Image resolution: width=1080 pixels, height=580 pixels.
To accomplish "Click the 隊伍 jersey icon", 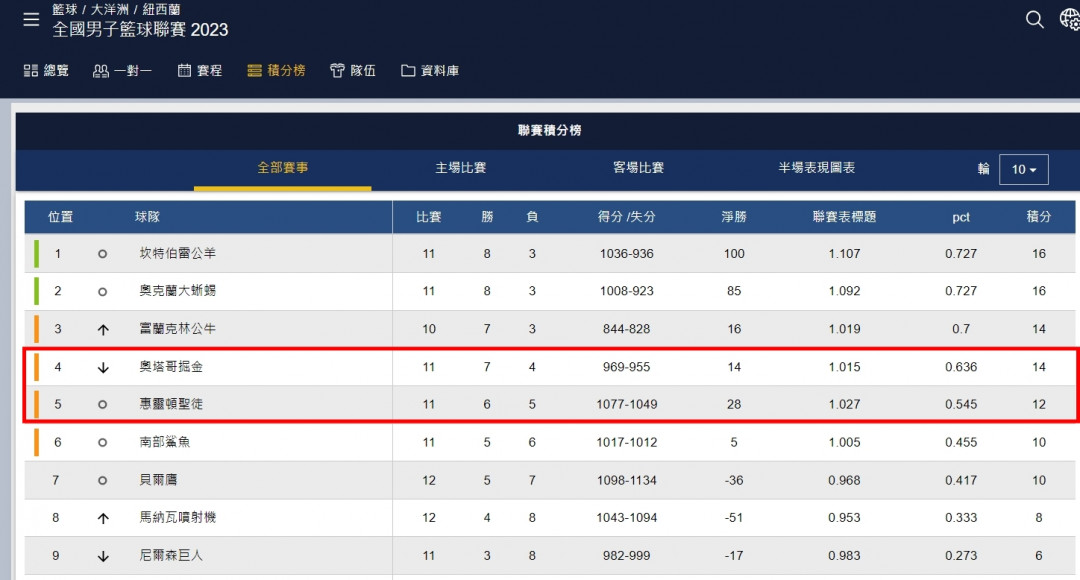I will pos(337,70).
